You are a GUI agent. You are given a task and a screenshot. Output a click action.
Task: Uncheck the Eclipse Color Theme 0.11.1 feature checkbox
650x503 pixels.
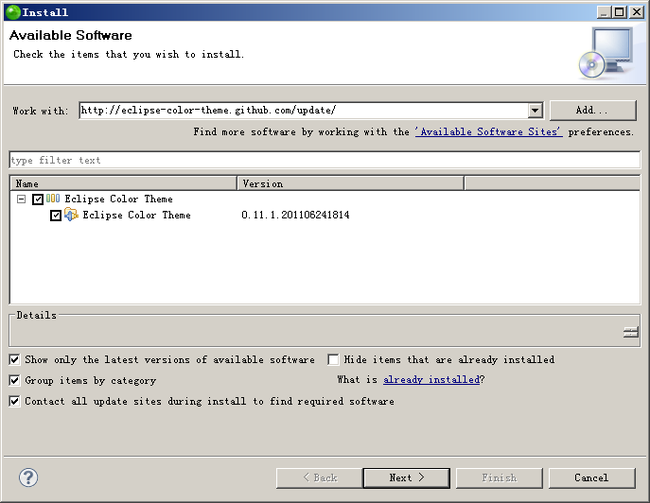point(56,215)
